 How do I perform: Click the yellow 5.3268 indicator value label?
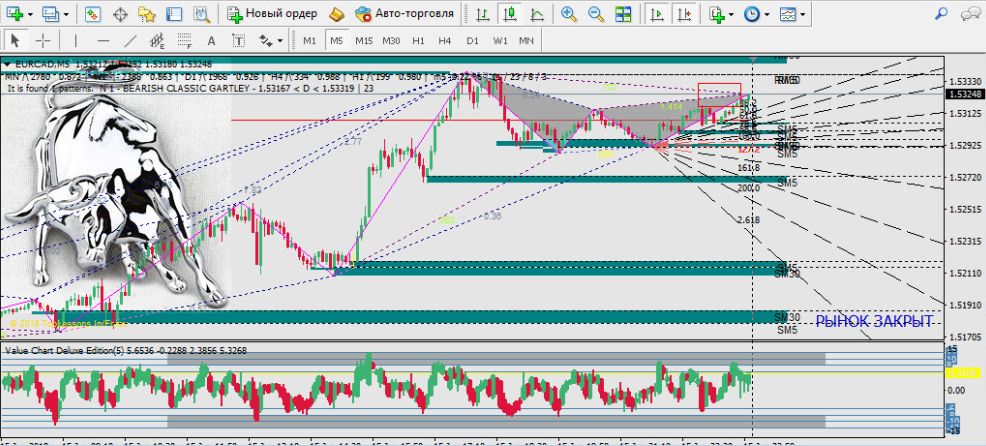pos(962,373)
